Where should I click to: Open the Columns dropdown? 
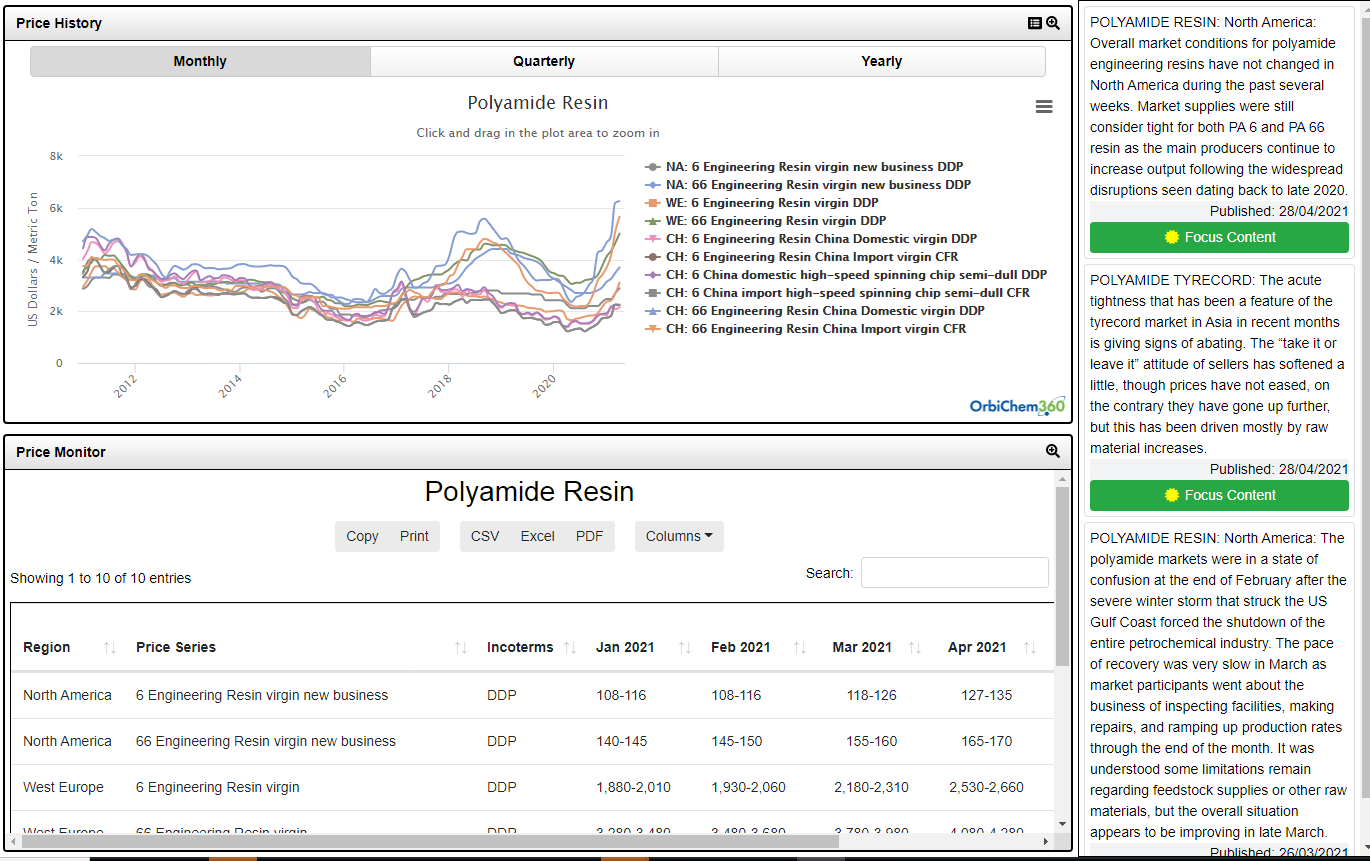pyautogui.click(x=679, y=536)
